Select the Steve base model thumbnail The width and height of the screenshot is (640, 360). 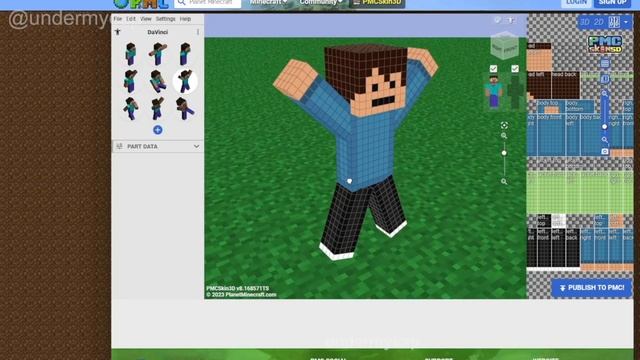point(494,92)
